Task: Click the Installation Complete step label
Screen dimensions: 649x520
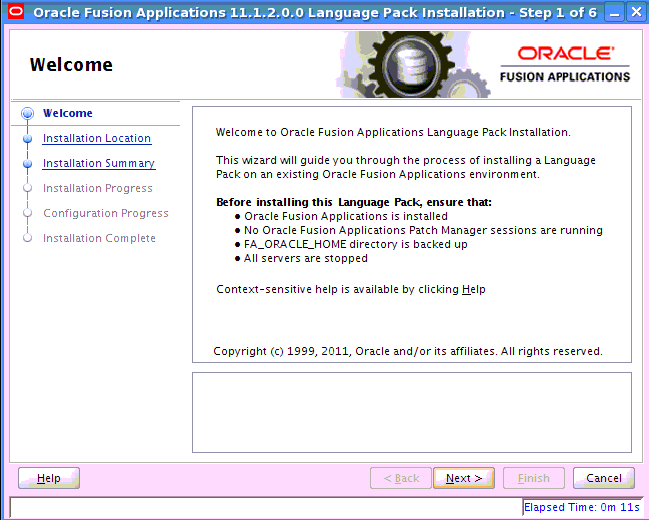Action: tap(99, 238)
